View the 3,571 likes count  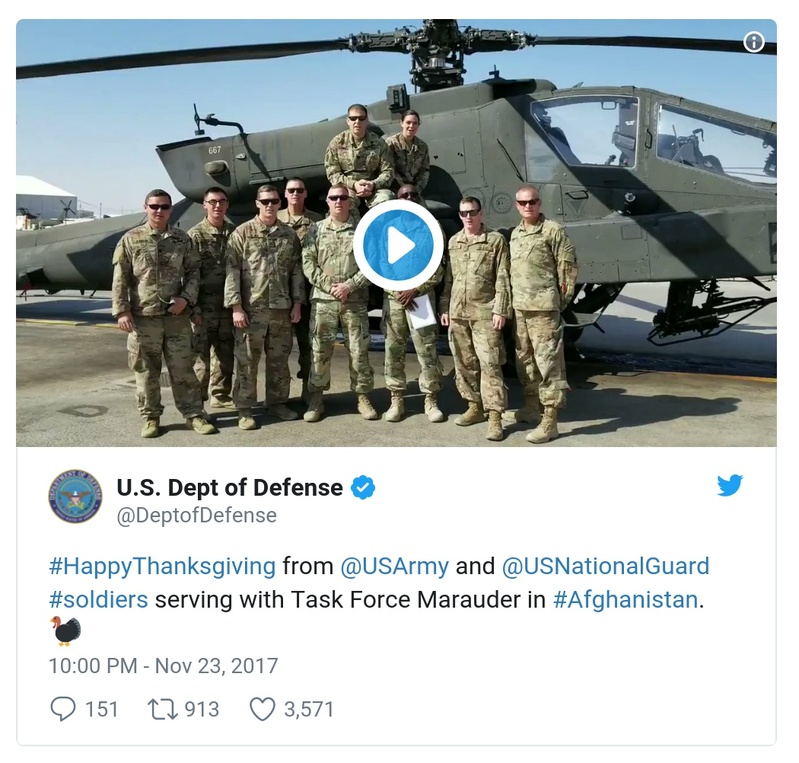[309, 709]
